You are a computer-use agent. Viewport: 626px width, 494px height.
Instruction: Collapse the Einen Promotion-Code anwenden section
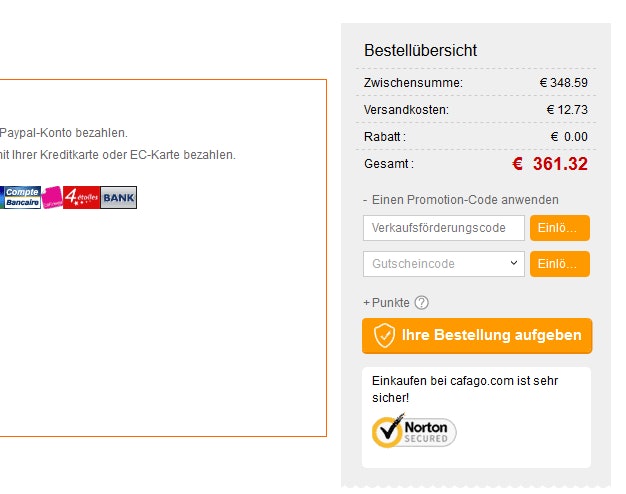coord(461,200)
